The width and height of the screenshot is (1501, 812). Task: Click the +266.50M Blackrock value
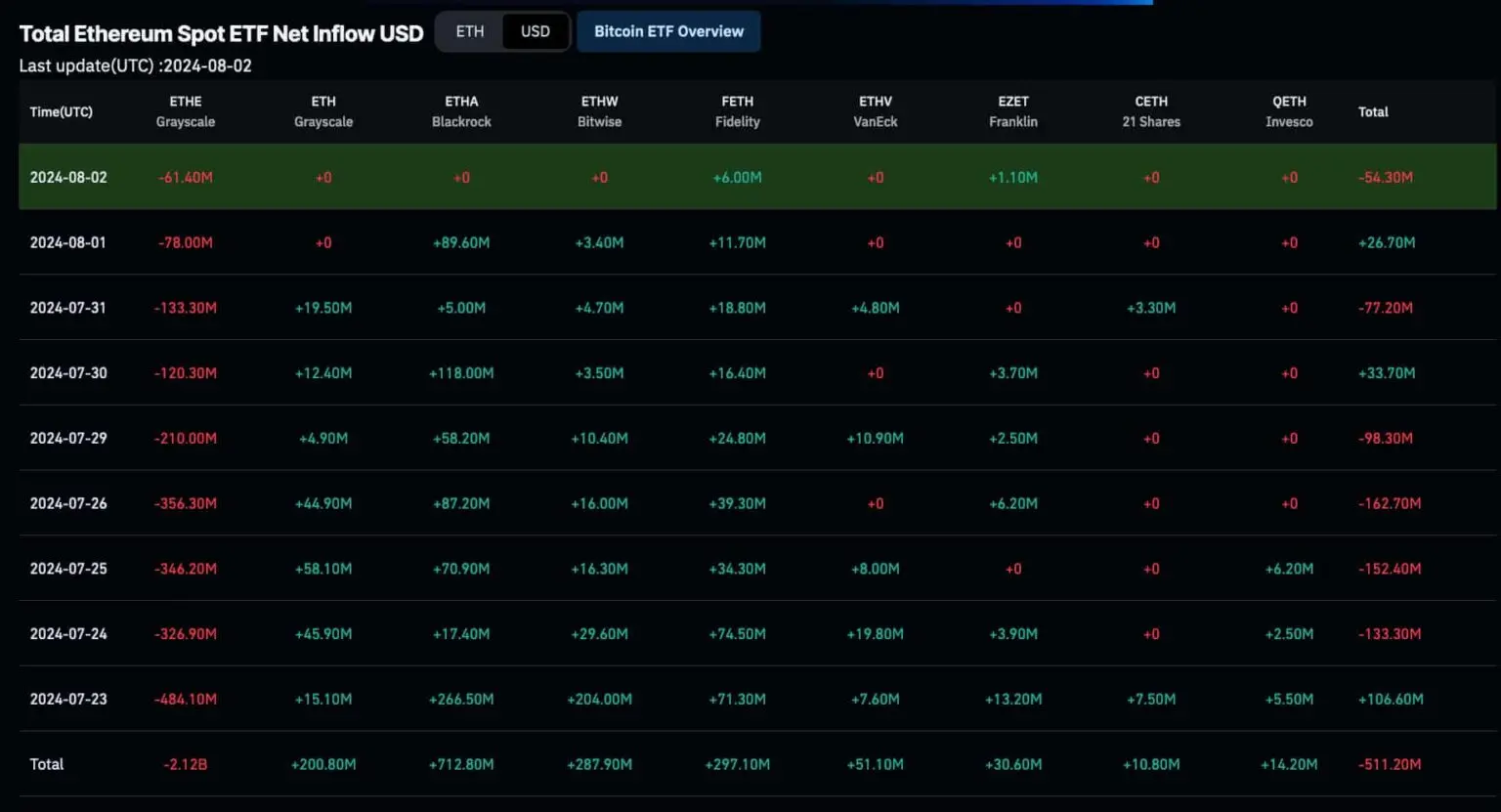pos(461,700)
